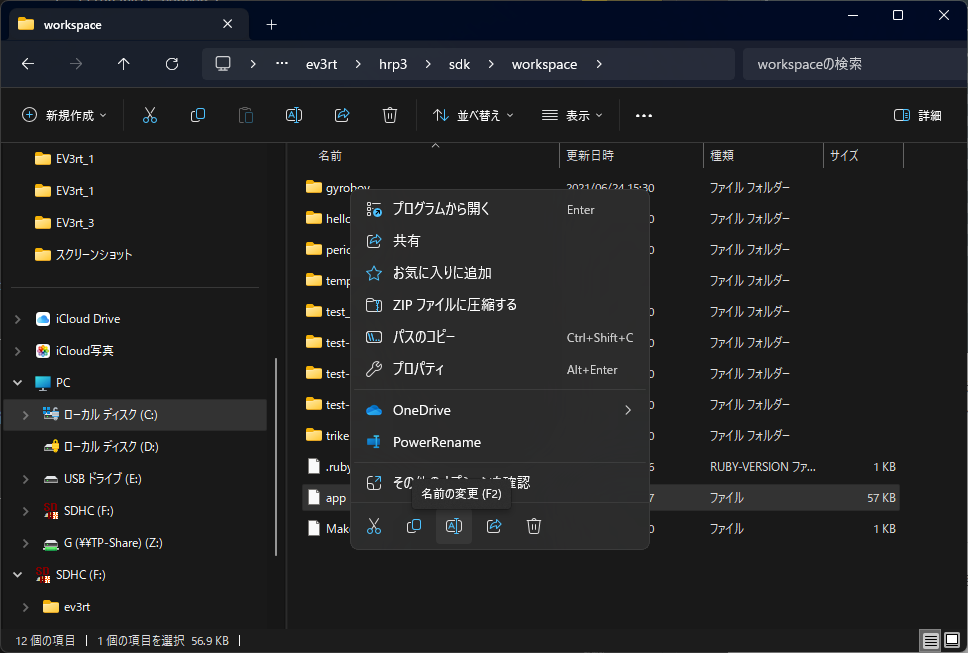The height and width of the screenshot is (653, 968).
Task: Switch to the details list view icon
Action: point(930,640)
